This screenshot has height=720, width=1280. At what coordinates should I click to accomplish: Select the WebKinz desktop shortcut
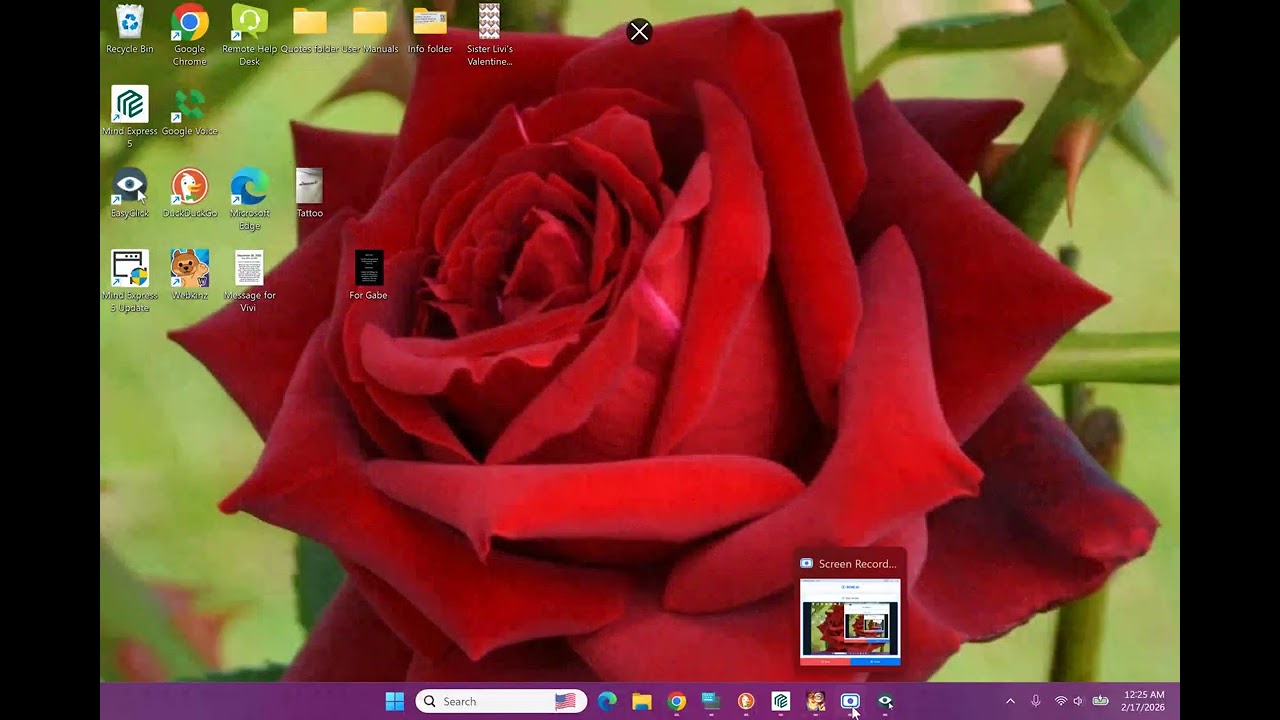pyautogui.click(x=189, y=275)
